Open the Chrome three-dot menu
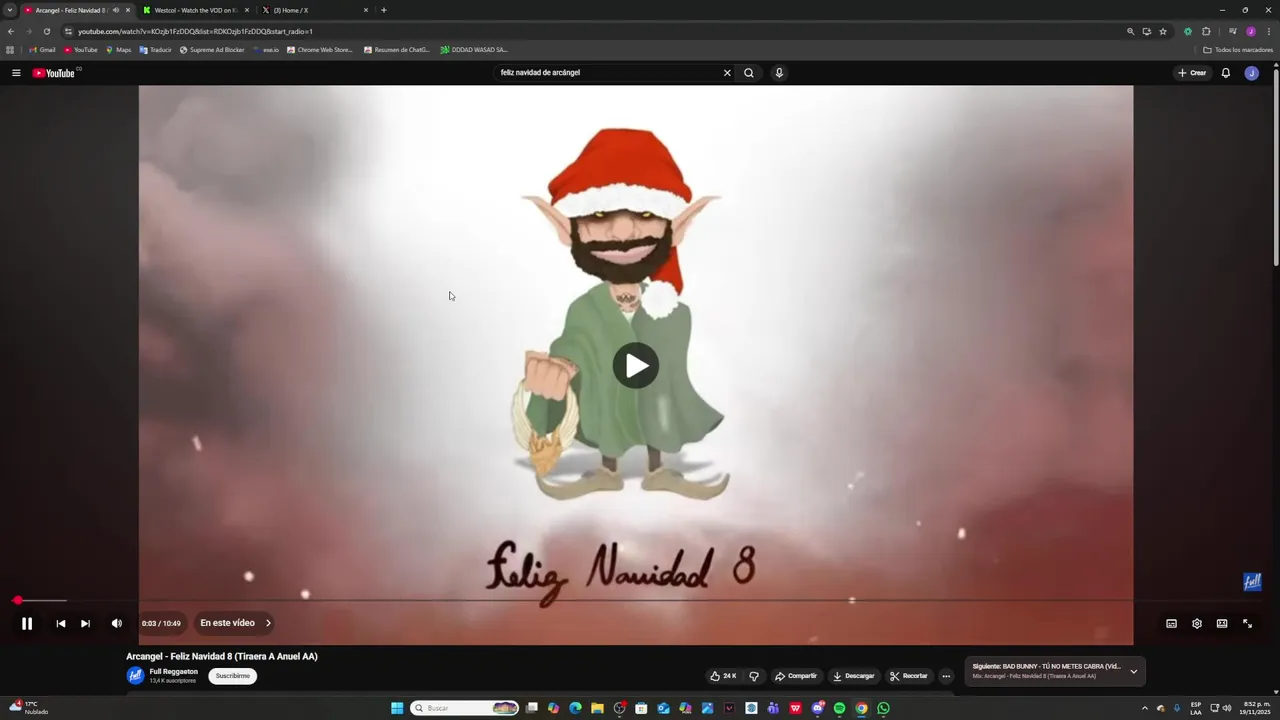 click(1267, 31)
